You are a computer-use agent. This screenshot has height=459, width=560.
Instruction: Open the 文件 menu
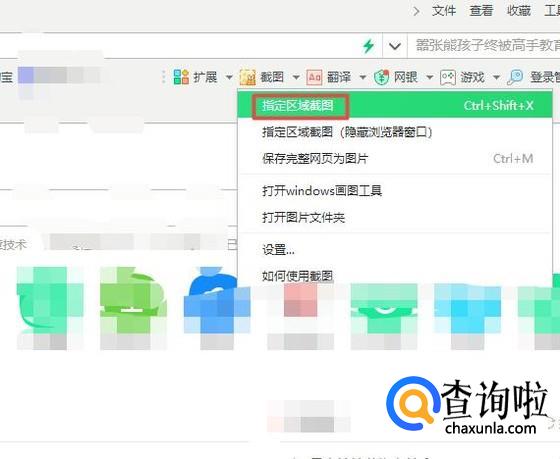pos(444,11)
